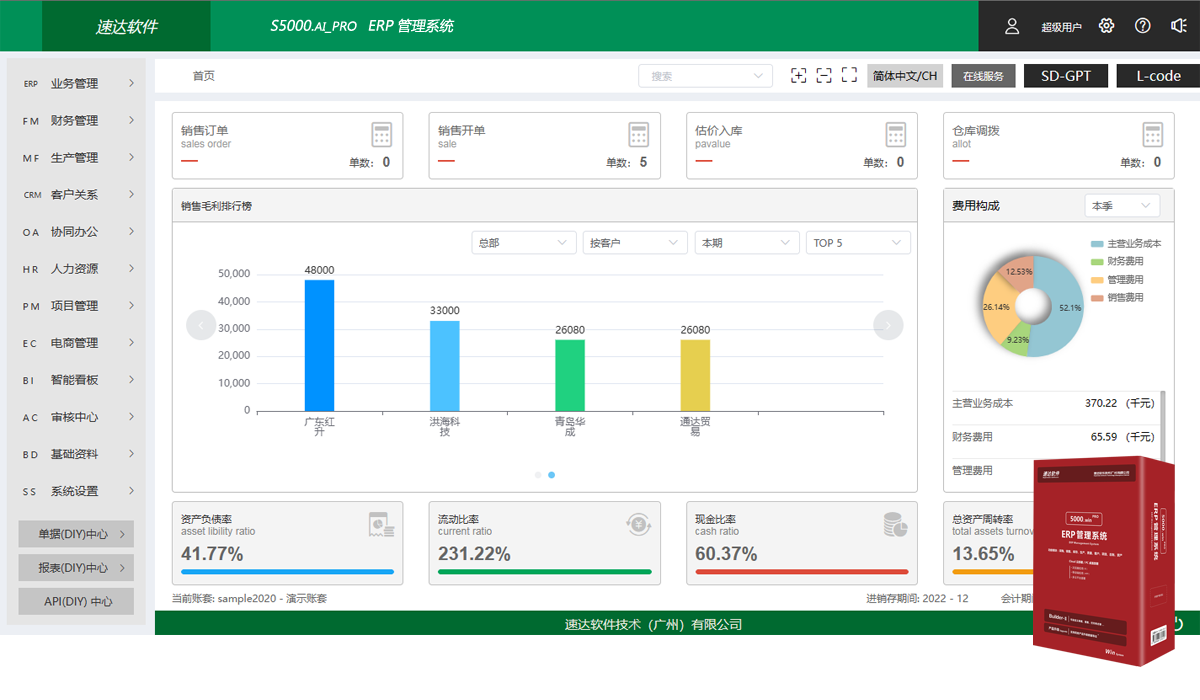1200x700 pixels.
Task: Enter fullscreen with the expand icon
Action: click(849, 75)
